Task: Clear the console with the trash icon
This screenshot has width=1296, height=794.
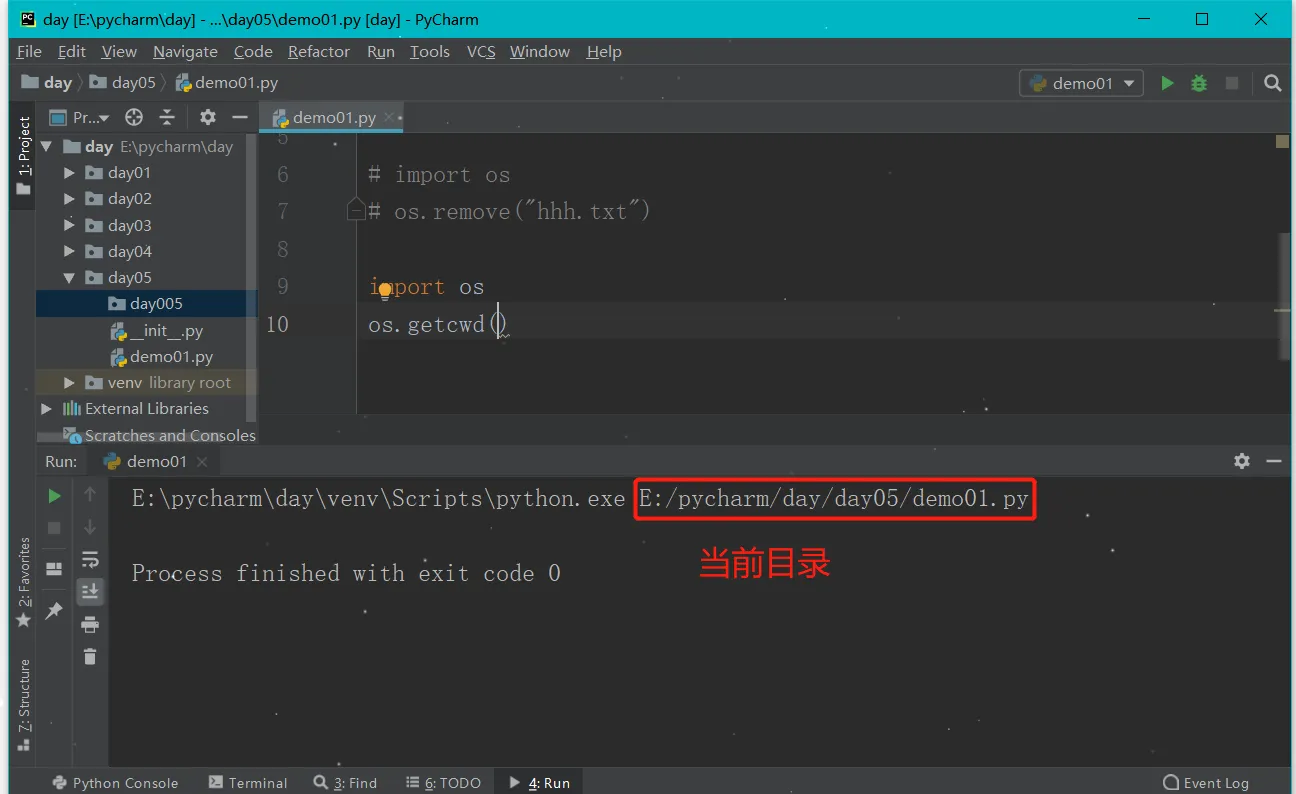Action: pyautogui.click(x=90, y=657)
